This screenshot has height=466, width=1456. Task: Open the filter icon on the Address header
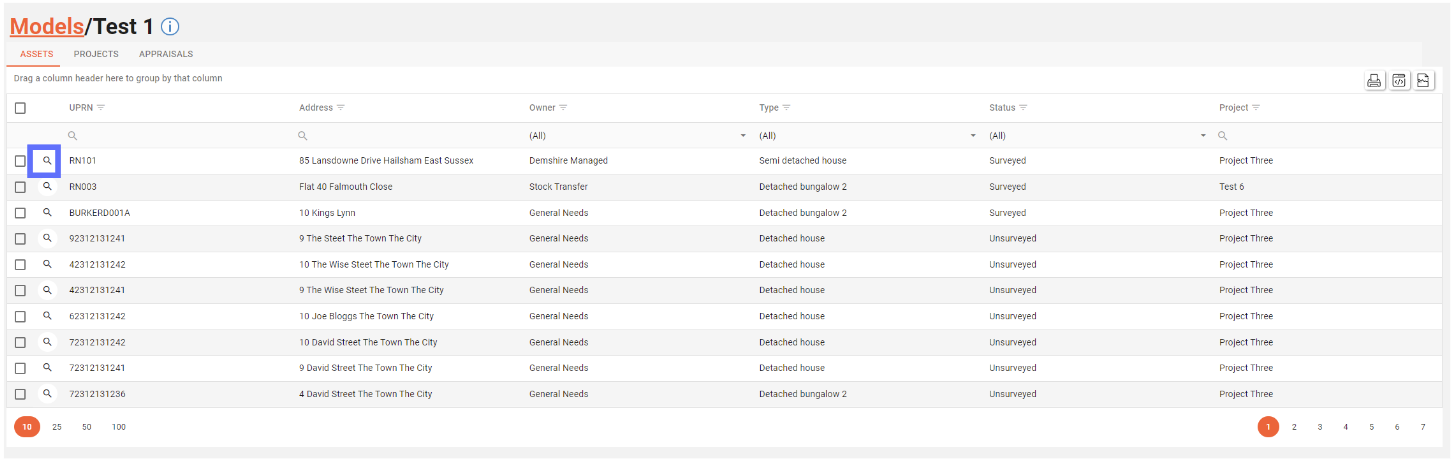(x=341, y=108)
